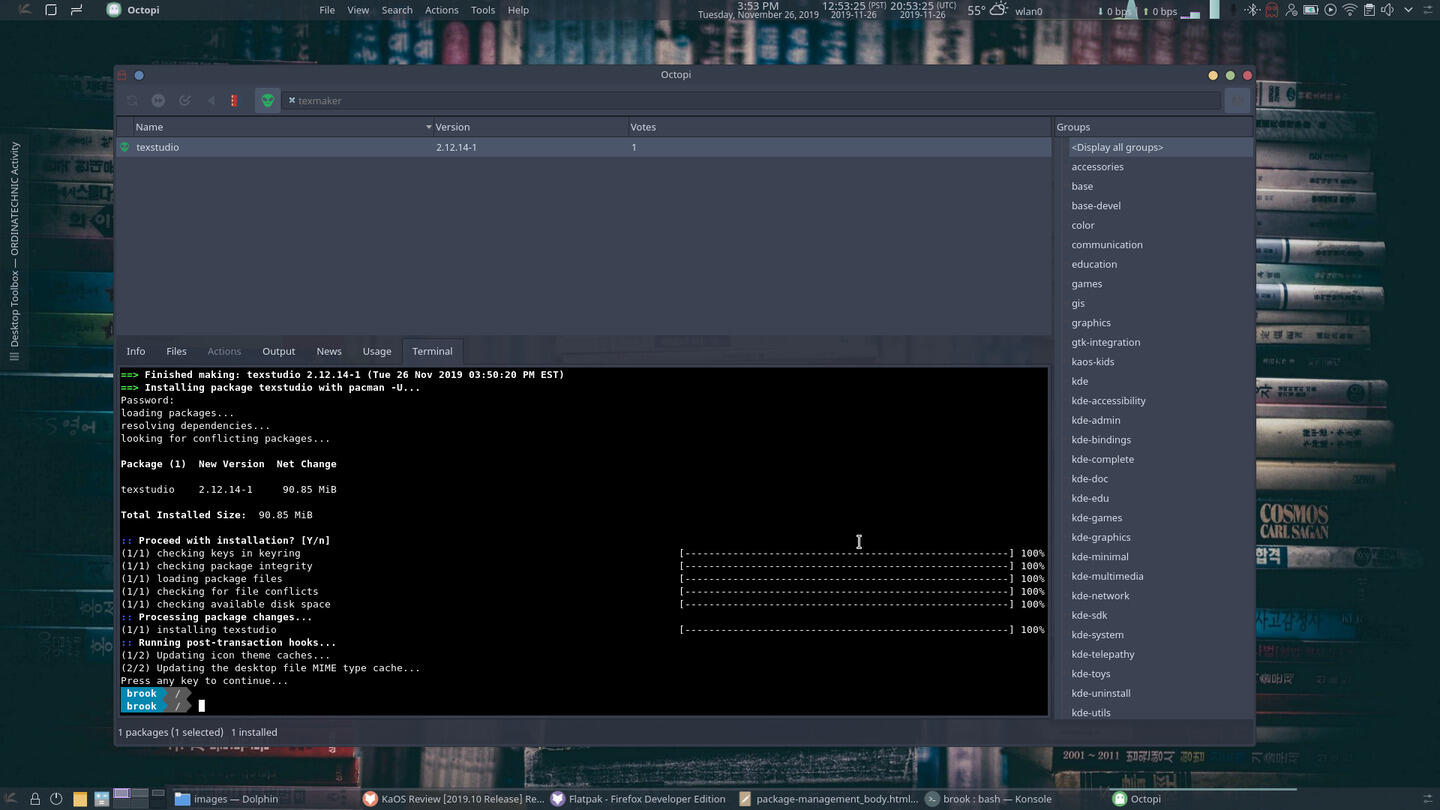Viewport: 1440px width, 810px height.
Task: Select the education group
Action: click(x=1094, y=264)
